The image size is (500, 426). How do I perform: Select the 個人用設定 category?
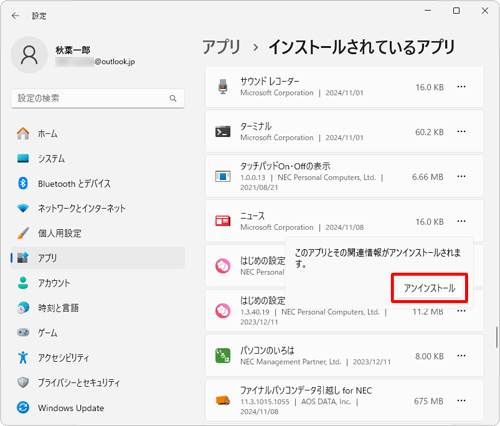98,233
